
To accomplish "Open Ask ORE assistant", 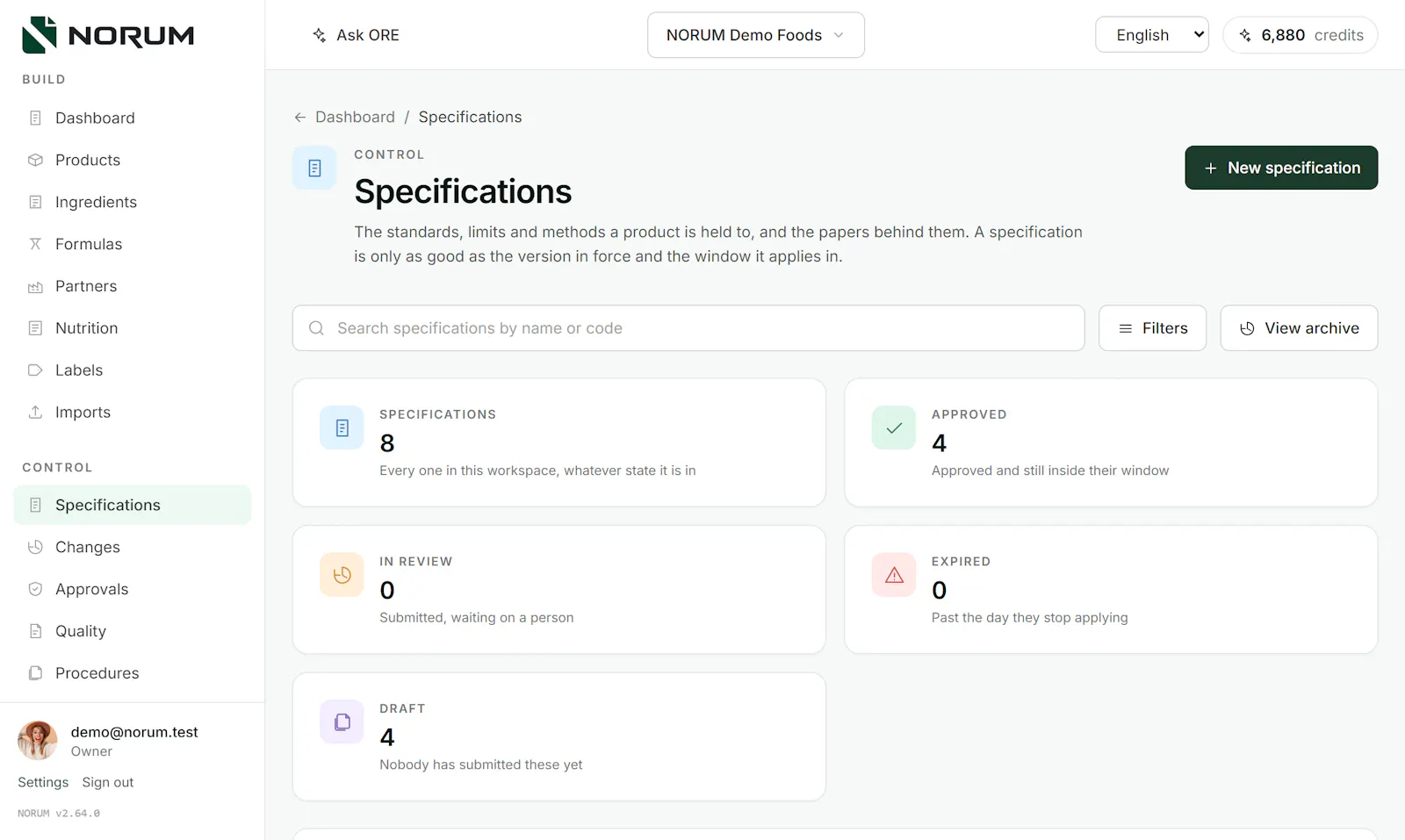I will pyautogui.click(x=356, y=35).
